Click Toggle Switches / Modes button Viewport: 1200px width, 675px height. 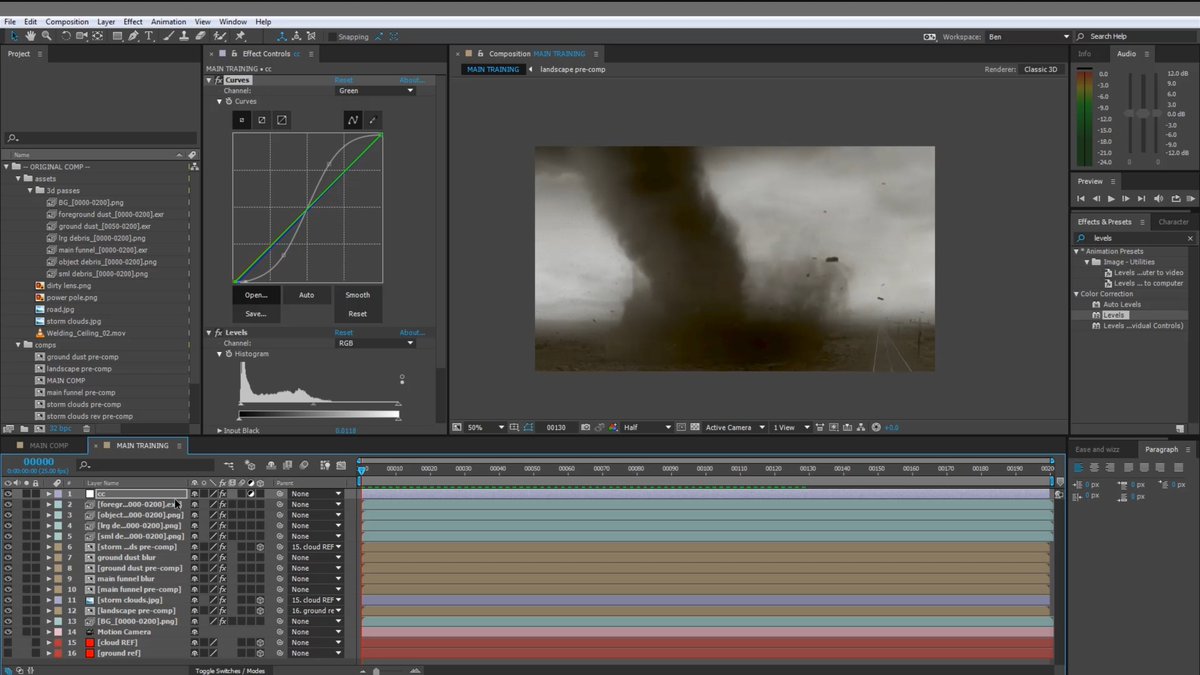(x=230, y=671)
